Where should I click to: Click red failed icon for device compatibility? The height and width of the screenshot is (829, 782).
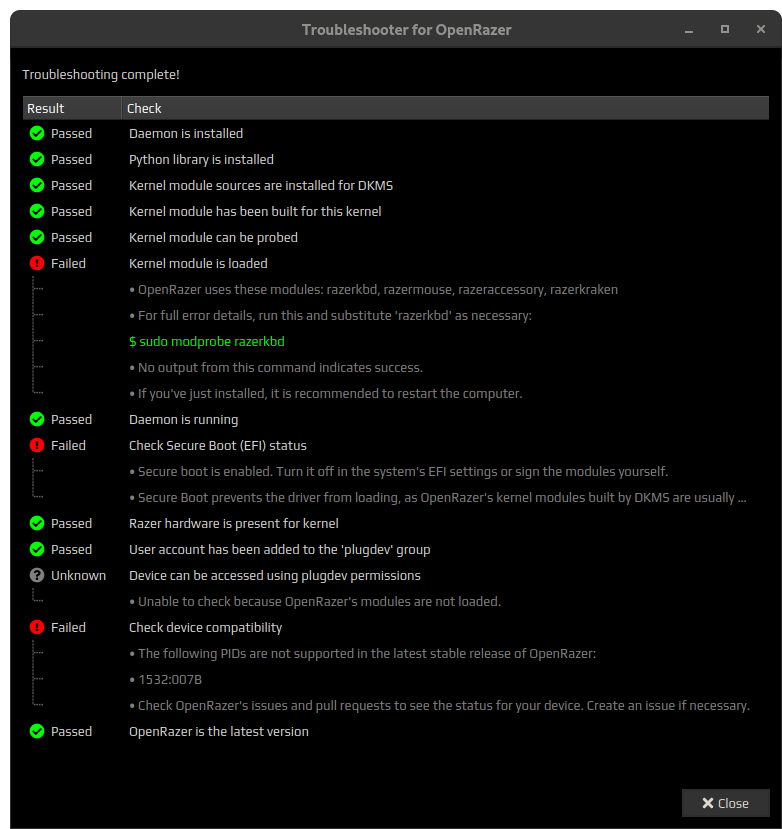[x=37, y=627]
